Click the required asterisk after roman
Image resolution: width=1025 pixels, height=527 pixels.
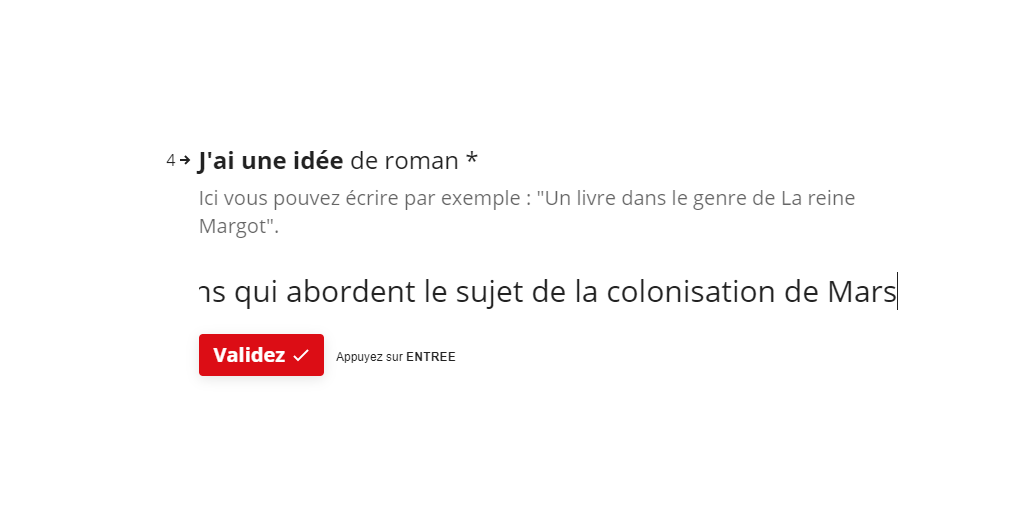pos(472,158)
